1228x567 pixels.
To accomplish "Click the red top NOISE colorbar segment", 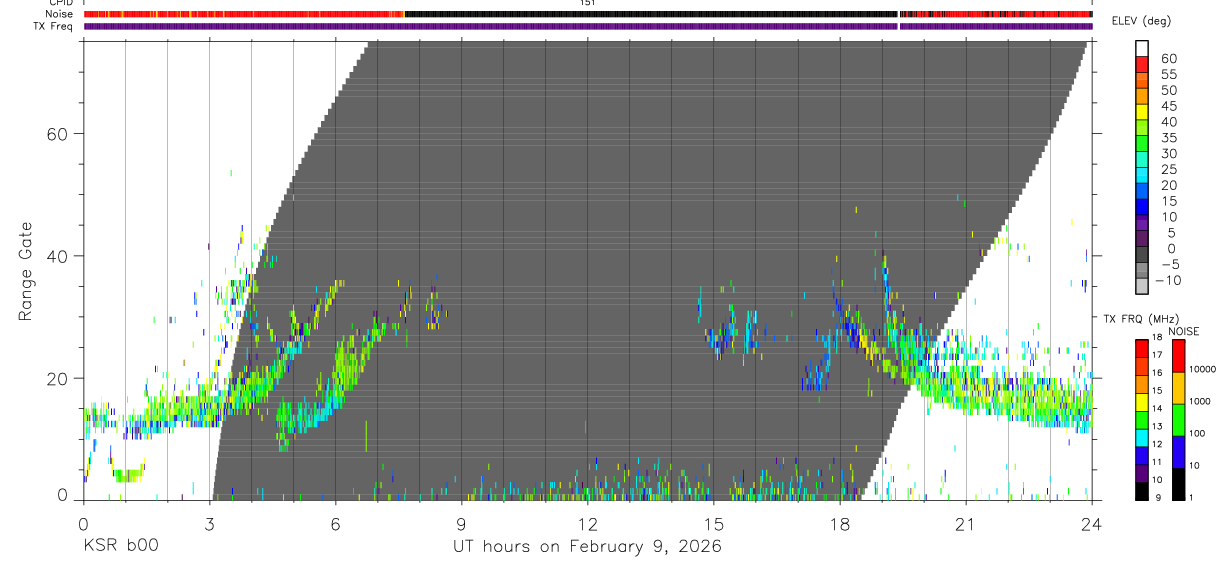I will 1178,356.
